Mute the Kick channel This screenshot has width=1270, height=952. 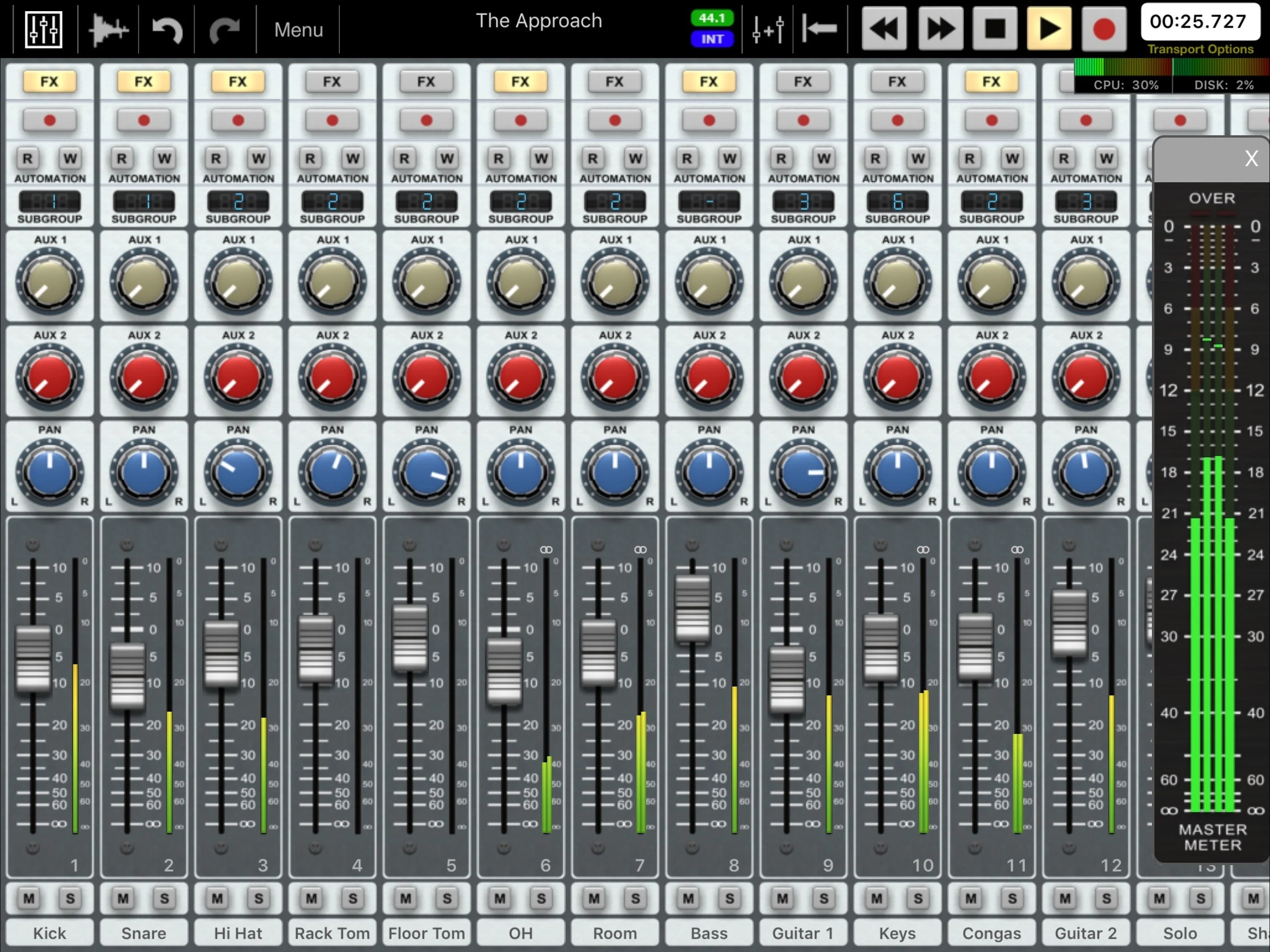29,898
